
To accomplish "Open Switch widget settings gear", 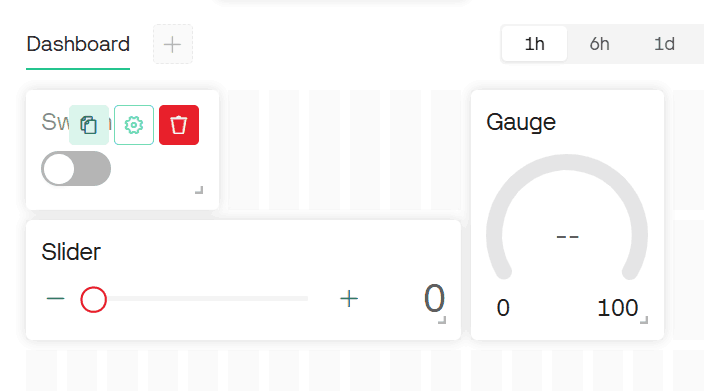I will [134, 125].
